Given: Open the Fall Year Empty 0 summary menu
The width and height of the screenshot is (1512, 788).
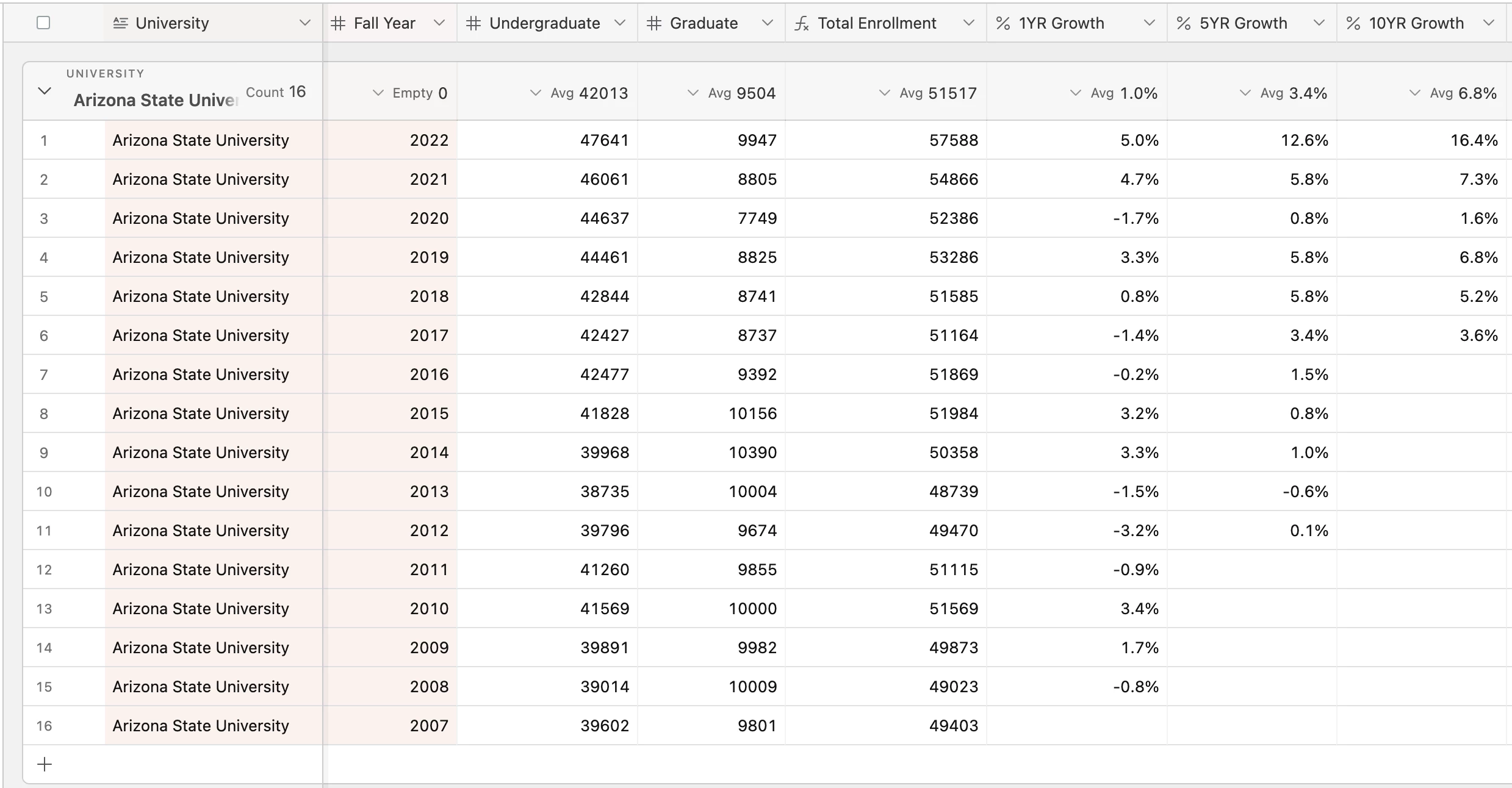Looking at the screenshot, I should click(x=411, y=93).
